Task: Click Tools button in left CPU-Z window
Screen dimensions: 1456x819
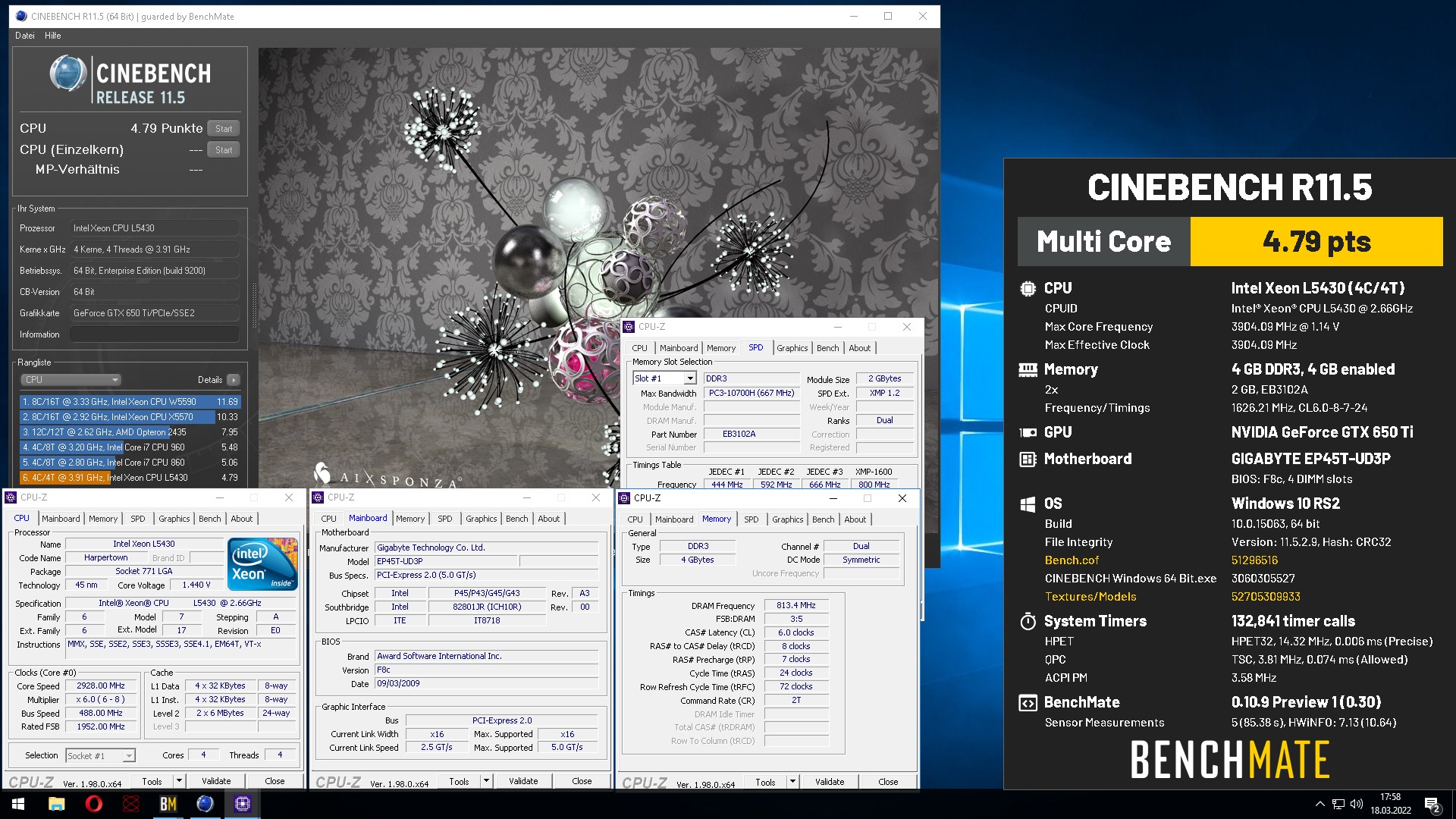Action: click(152, 781)
